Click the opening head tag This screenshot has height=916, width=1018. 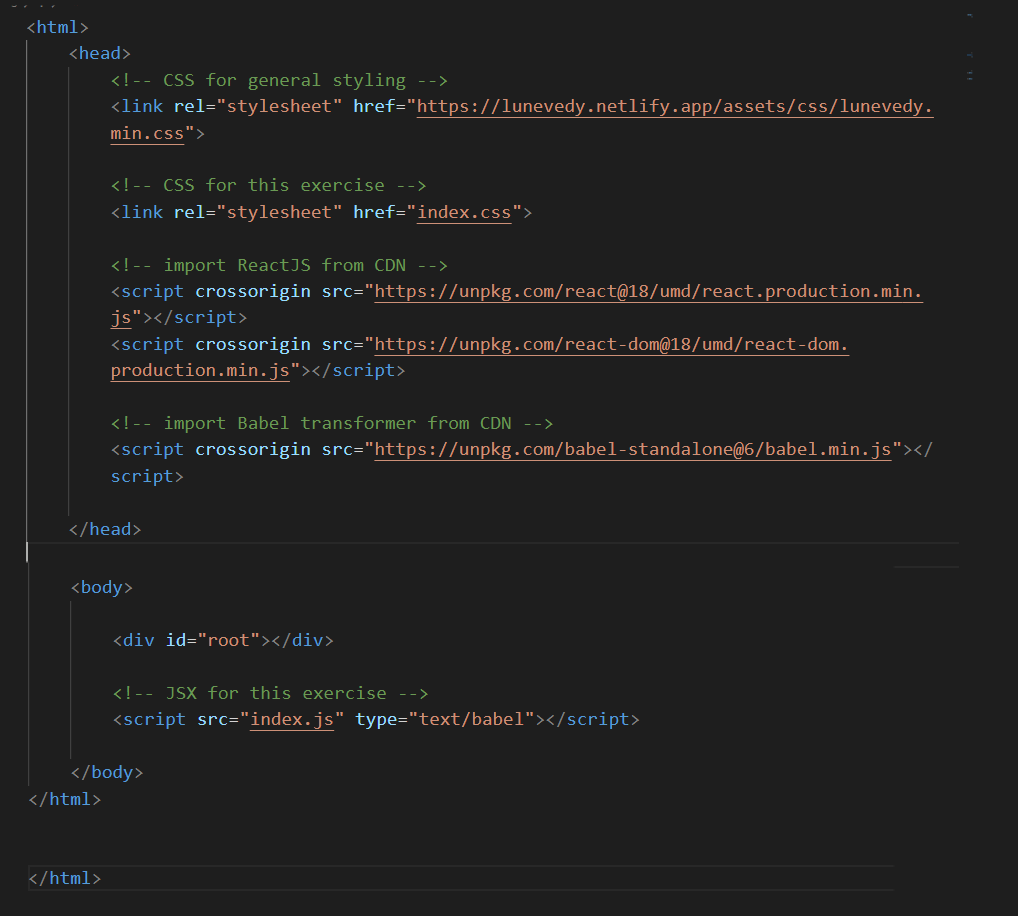coord(100,54)
